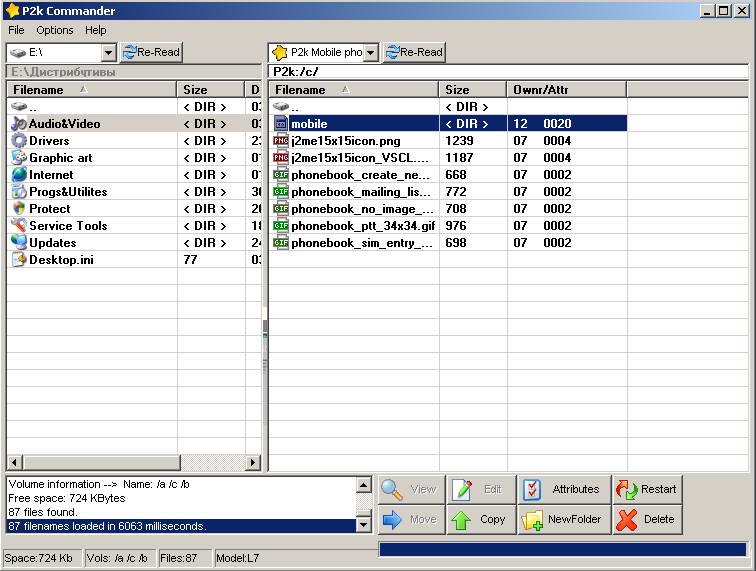The image size is (756, 571).
Task: Click the Graphic art folder icon
Action: pyautogui.click(x=19, y=157)
